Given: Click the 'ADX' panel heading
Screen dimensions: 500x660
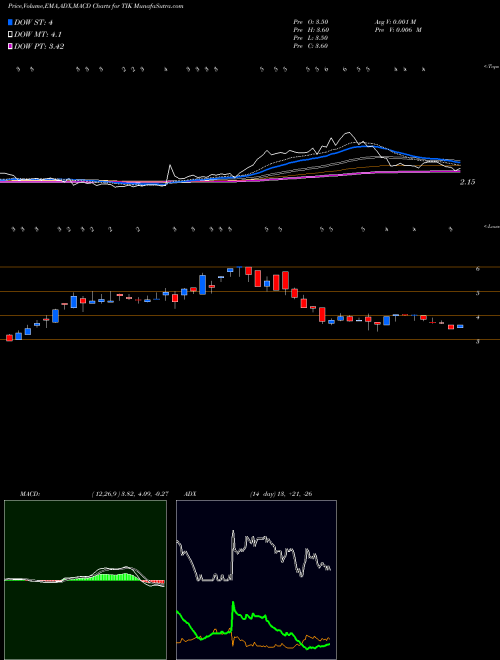Looking at the screenshot, I should tap(191, 494).
